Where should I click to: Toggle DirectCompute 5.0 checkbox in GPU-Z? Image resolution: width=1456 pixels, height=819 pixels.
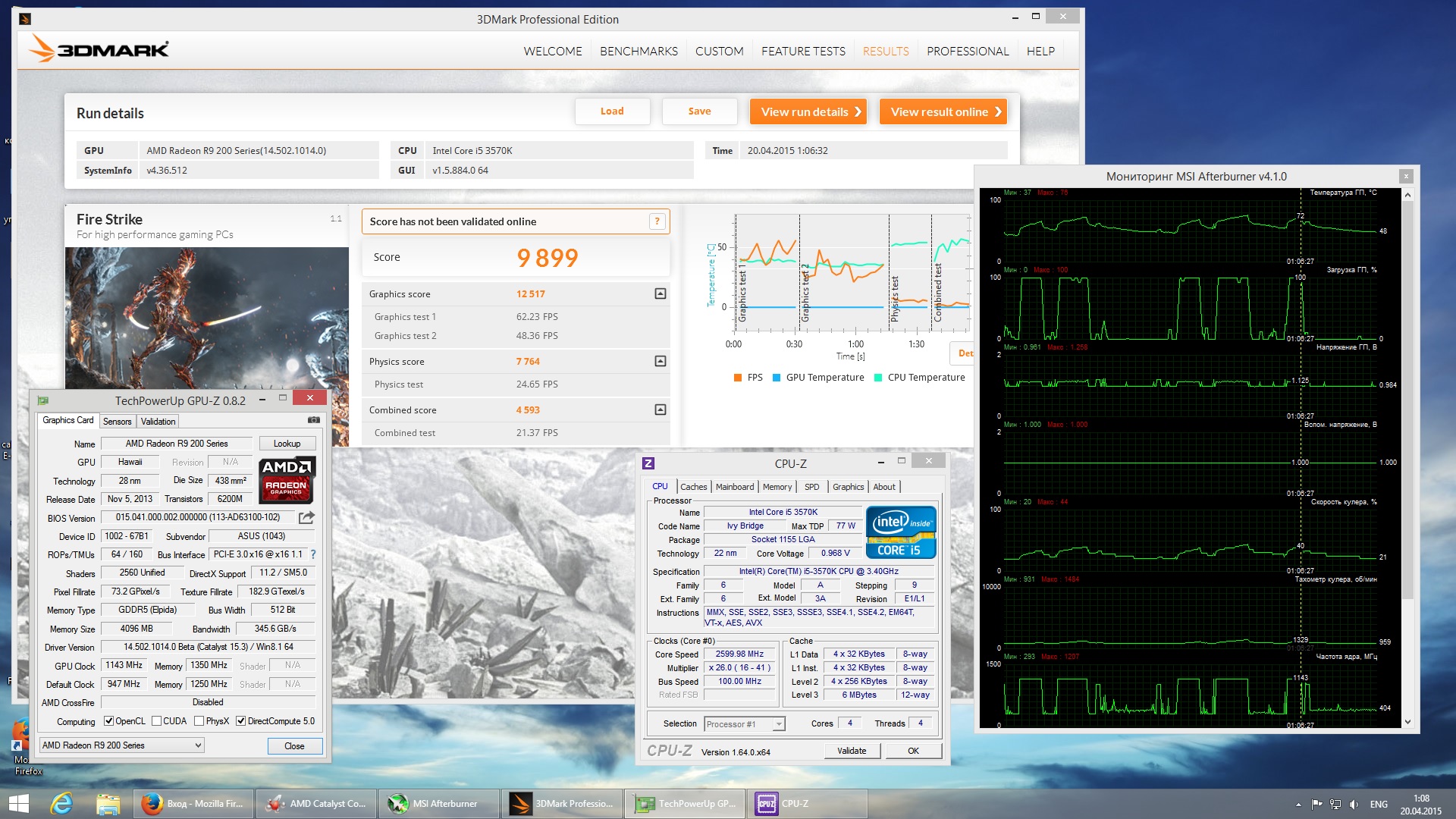pos(240,721)
